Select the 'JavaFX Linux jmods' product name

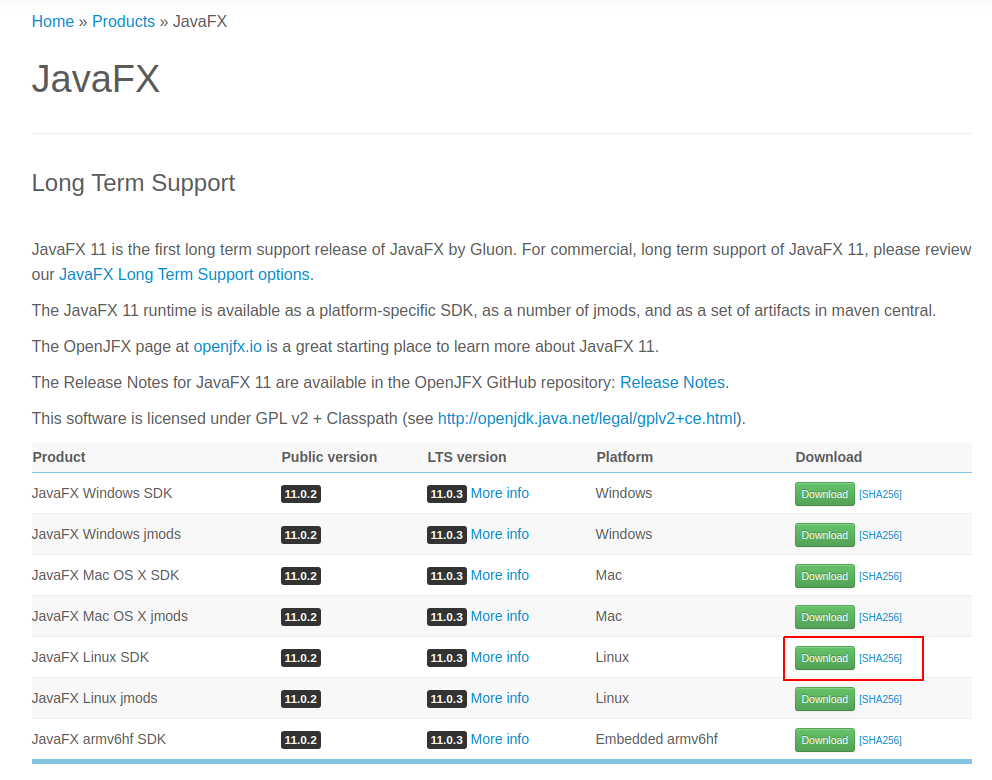[95, 699]
